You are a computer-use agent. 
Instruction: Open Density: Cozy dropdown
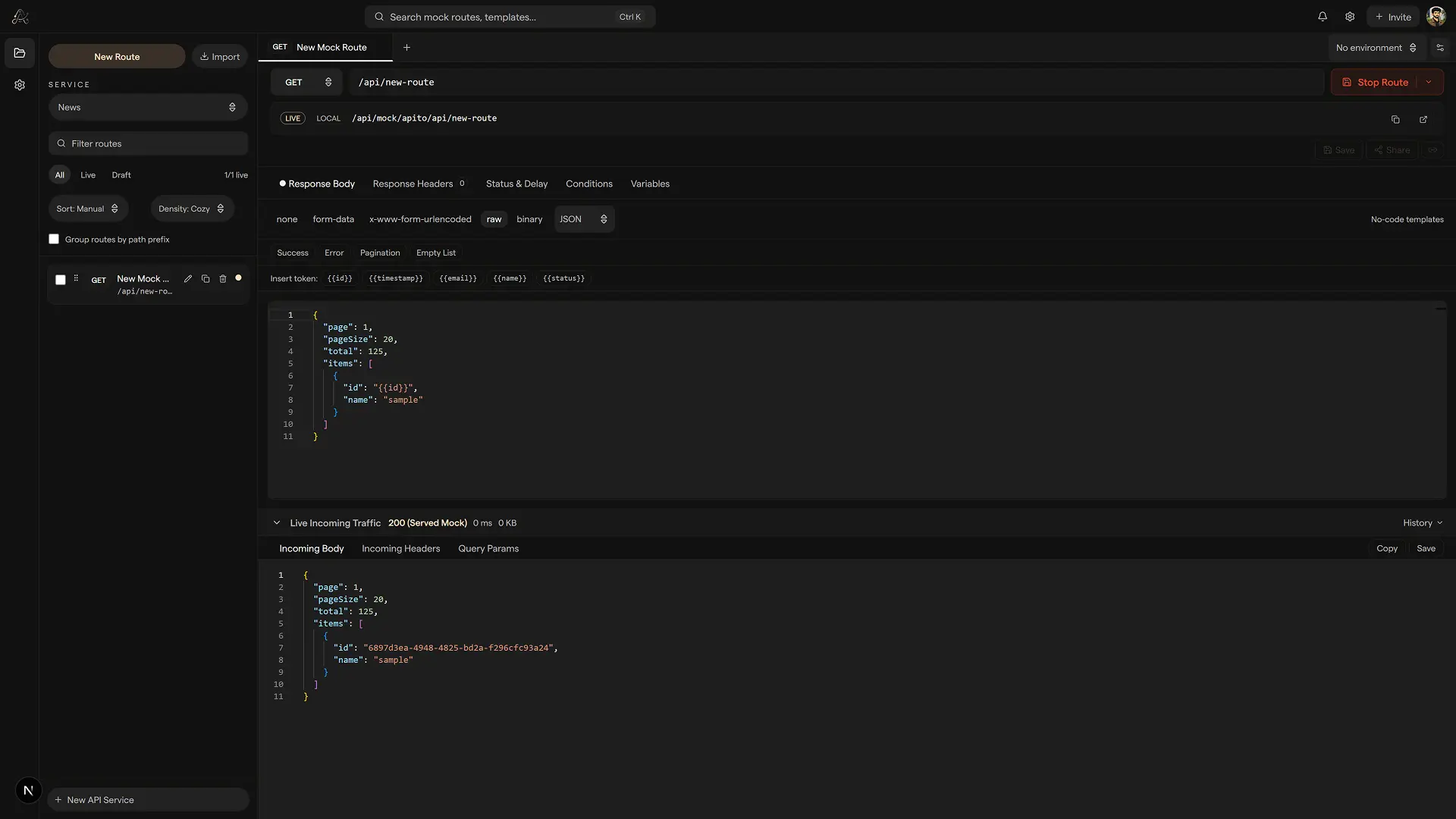pos(192,209)
